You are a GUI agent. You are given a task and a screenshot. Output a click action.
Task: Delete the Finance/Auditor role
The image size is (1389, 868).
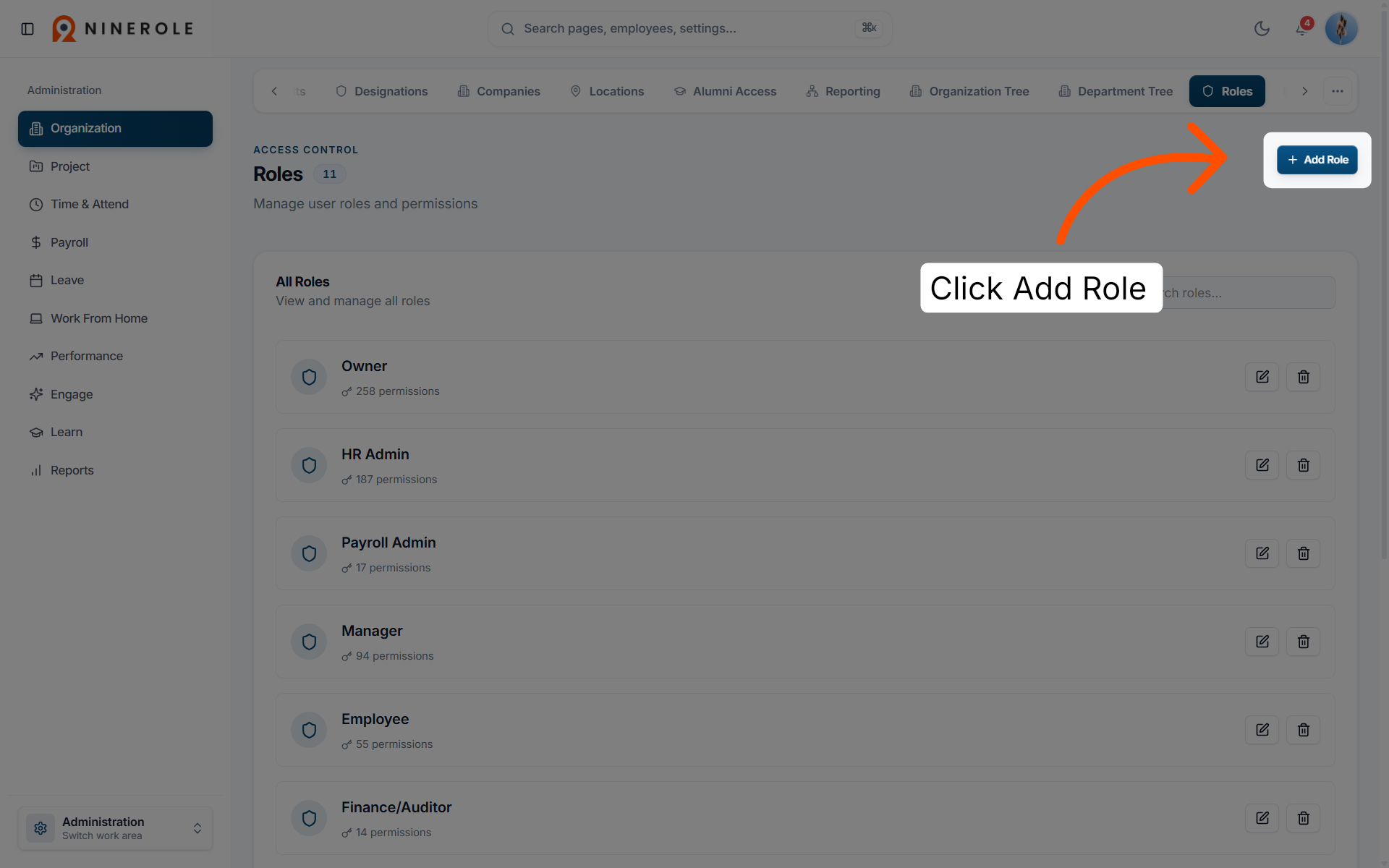pyautogui.click(x=1304, y=818)
